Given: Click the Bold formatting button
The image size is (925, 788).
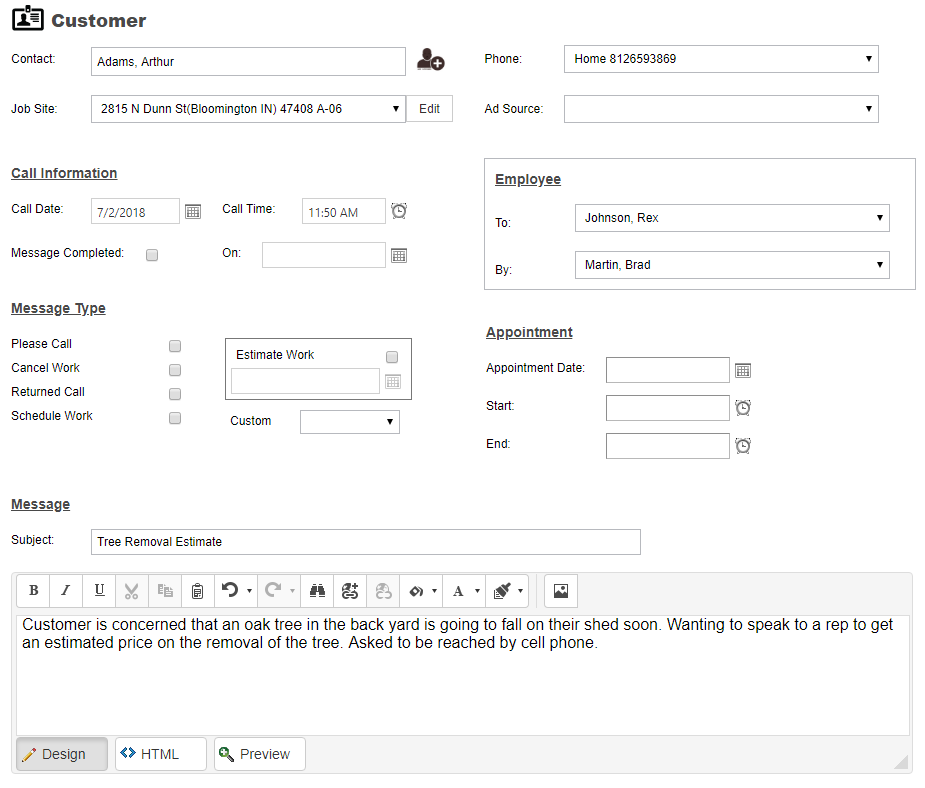Looking at the screenshot, I should [34, 590].
